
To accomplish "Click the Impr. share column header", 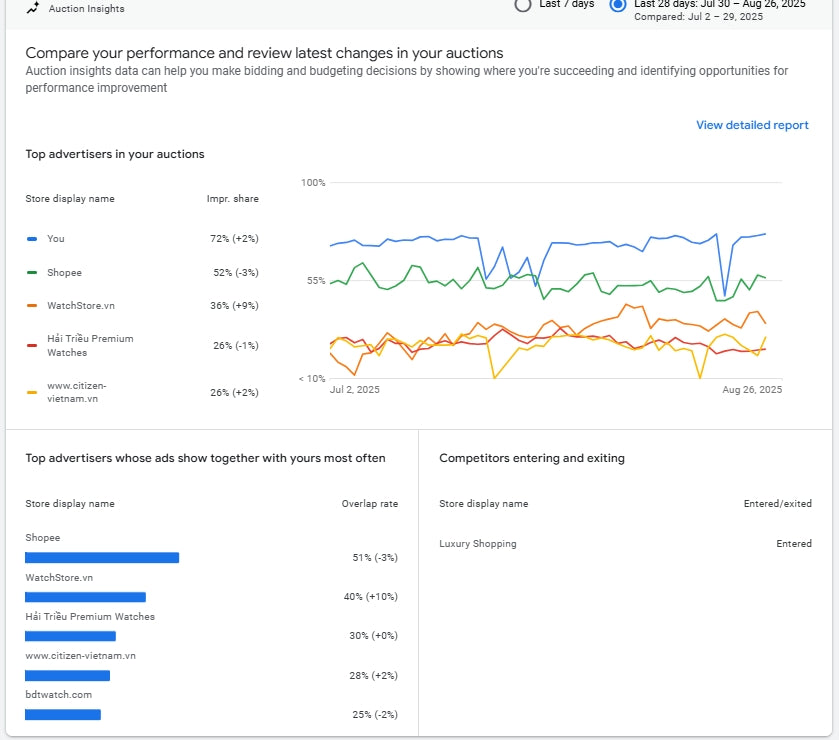I will tap(233, 199).
